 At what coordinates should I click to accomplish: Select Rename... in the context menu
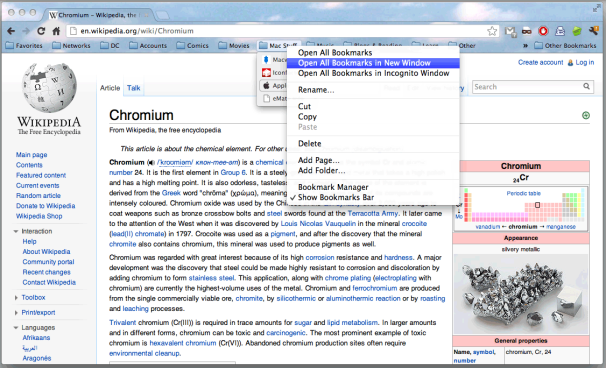point(373,90)
